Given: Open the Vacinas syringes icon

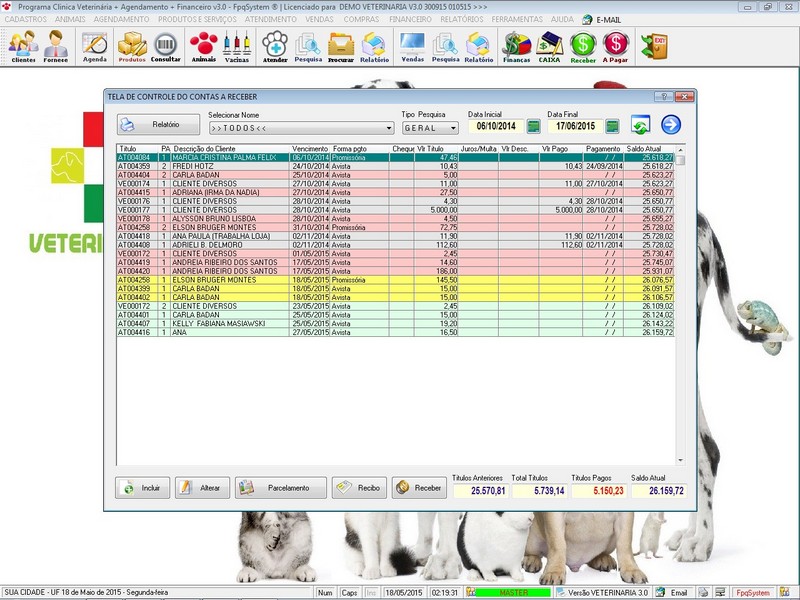Looking at the screenshot, I should point(237,46).
